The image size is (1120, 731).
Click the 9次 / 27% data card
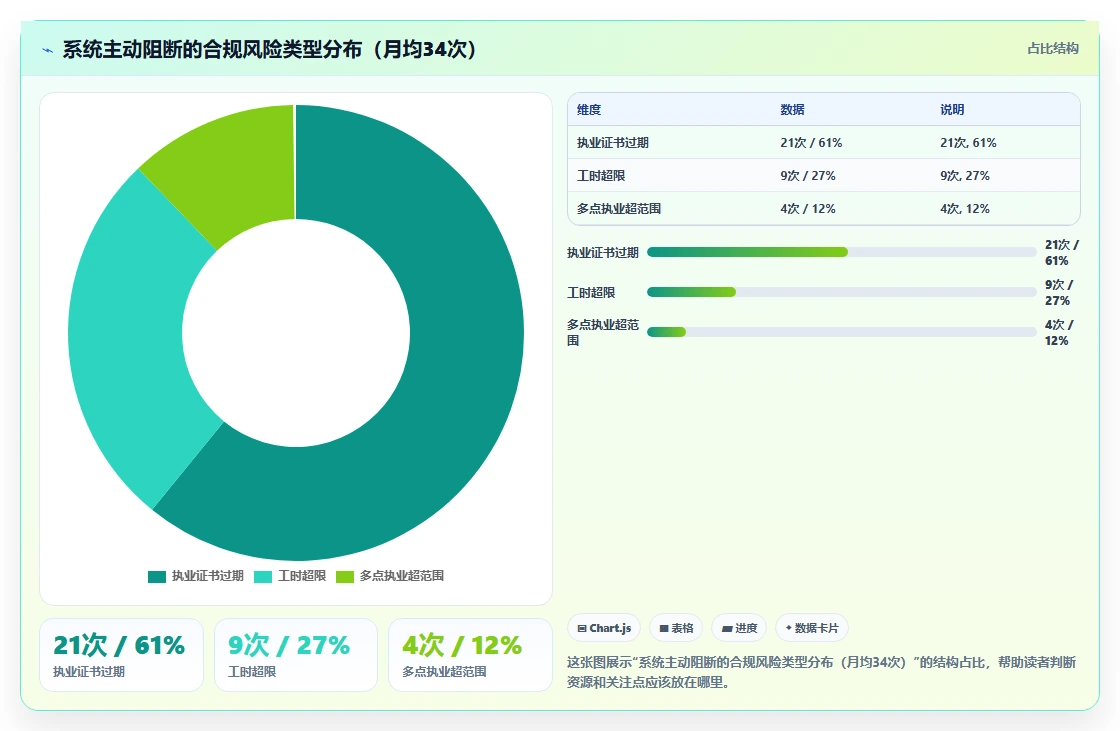click(x=296, y=655)
